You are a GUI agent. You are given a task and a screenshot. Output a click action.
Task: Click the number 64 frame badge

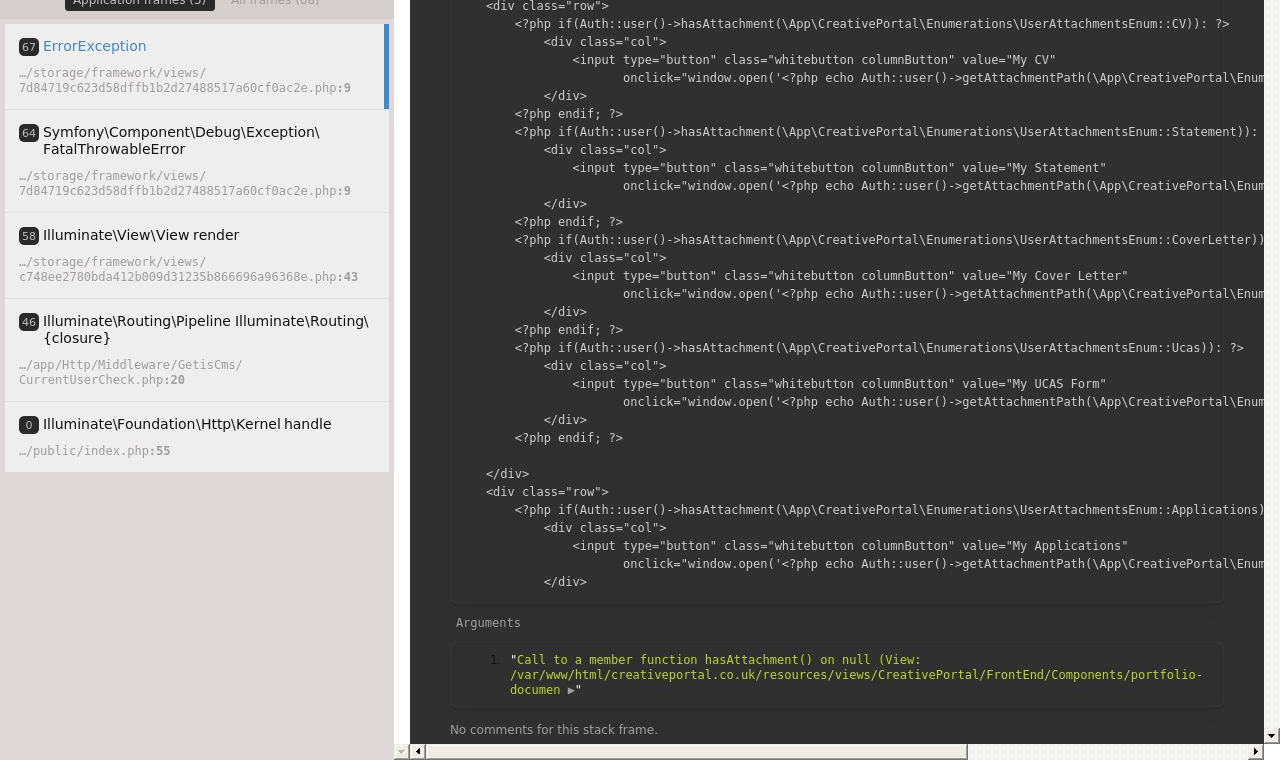29,133
